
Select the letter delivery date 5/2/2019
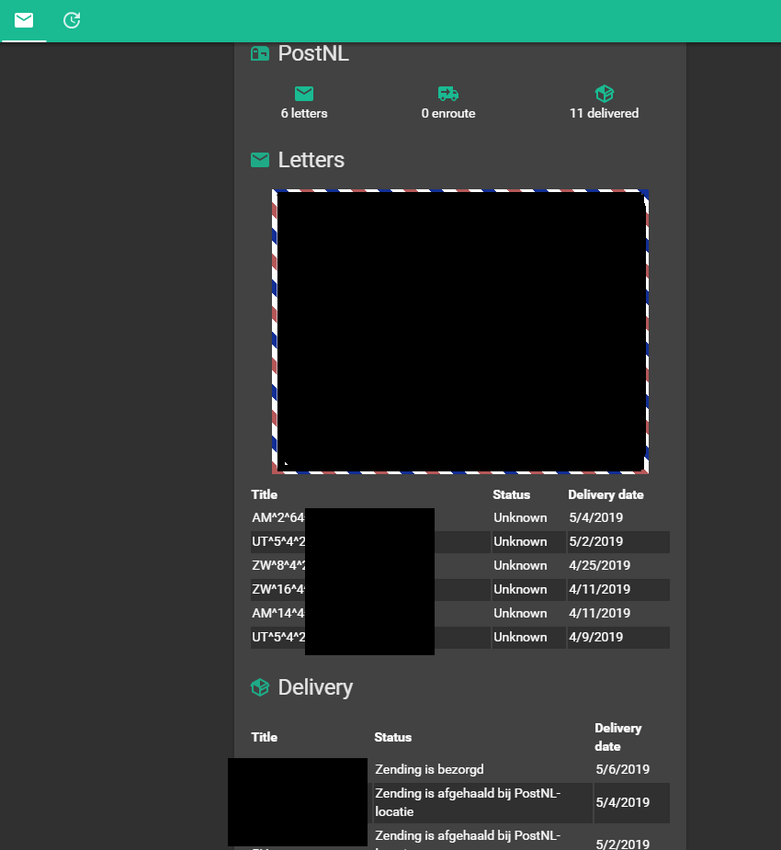(x=596, y=542)
